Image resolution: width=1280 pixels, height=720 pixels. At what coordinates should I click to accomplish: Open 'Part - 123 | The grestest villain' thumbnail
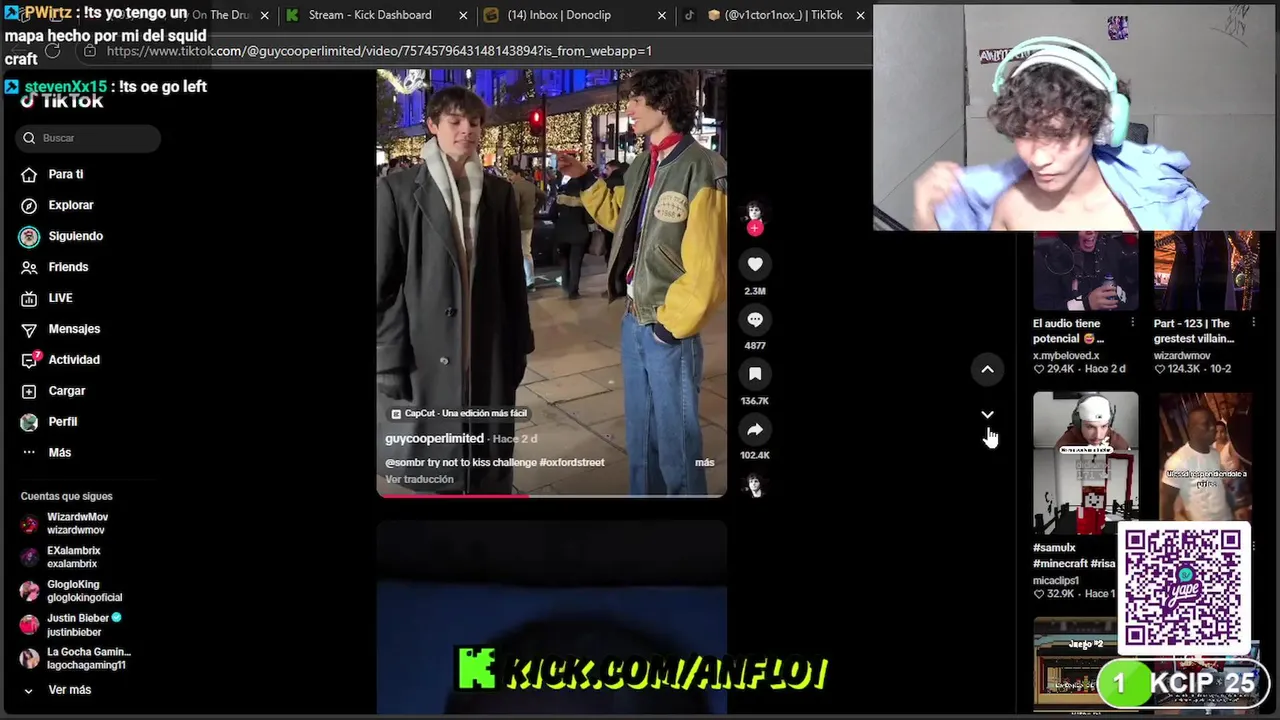(x=1206, y=270)
